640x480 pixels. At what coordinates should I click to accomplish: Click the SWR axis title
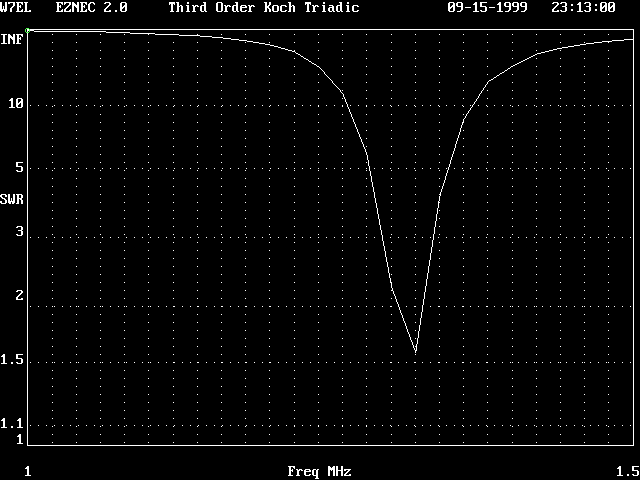[x=12, y=200]
